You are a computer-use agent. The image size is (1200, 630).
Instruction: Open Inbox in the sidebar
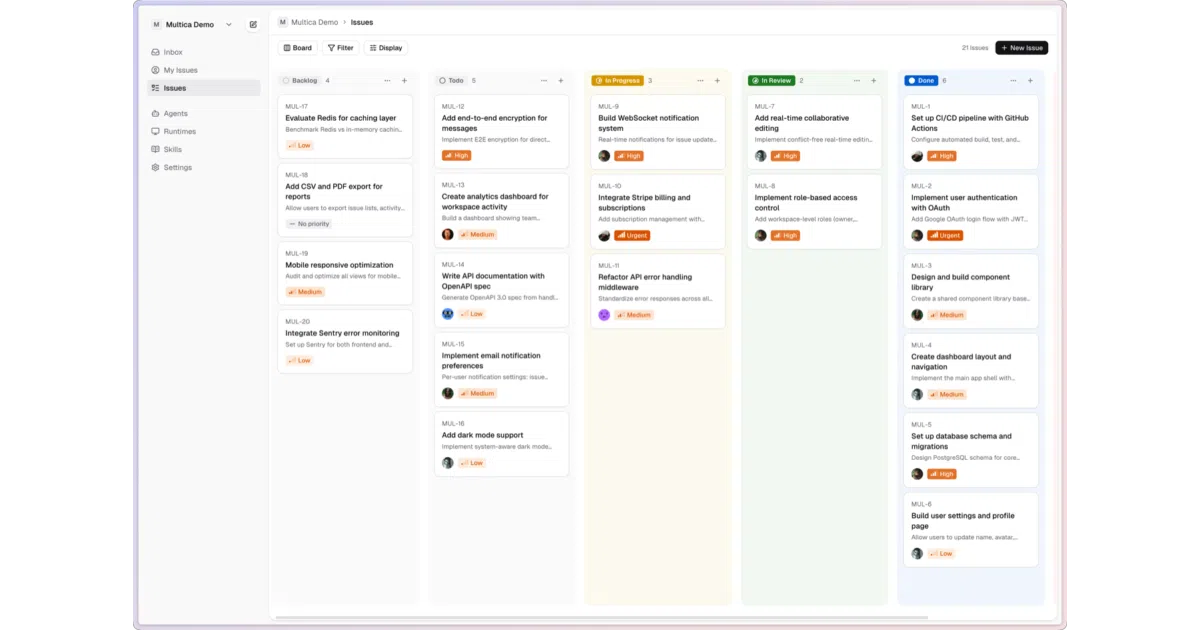(x=204, y=52)
